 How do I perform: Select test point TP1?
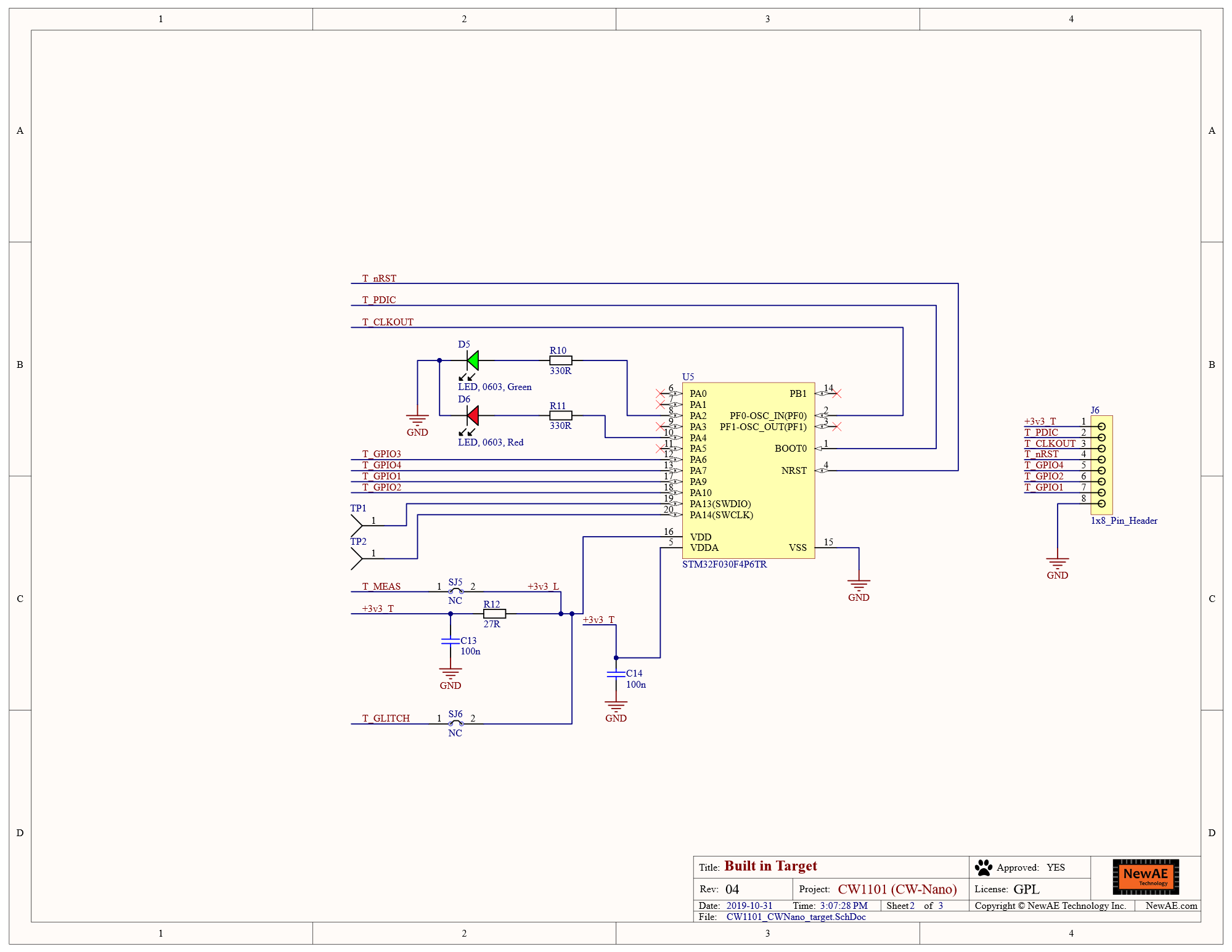[x=357, y=525]
